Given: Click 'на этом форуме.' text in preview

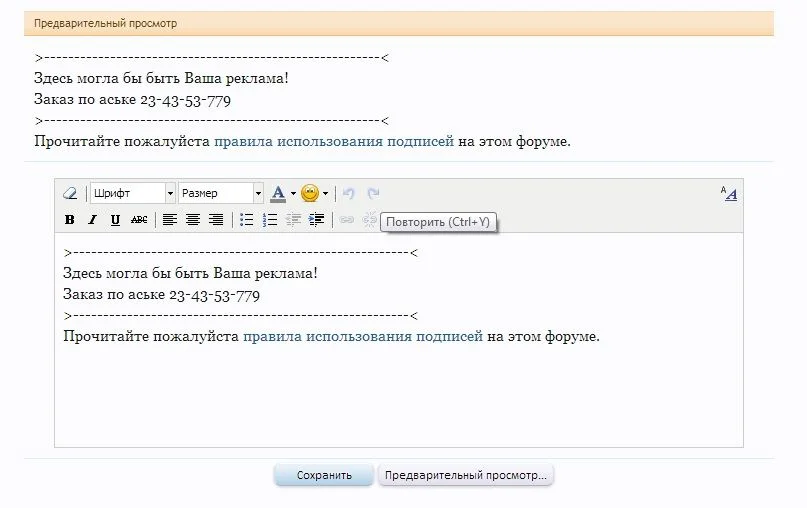Looking at the screenshot, I should pyautogui.click(x=514, y=141).
